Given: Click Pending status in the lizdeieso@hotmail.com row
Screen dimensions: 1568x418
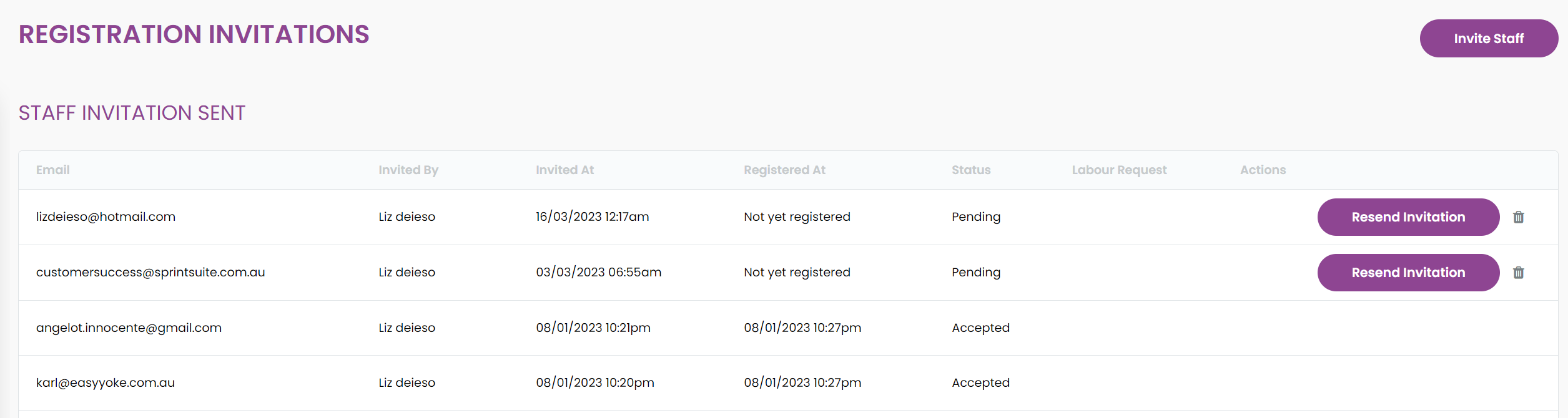Looking at the screenshot, I should tap(975, 216).
